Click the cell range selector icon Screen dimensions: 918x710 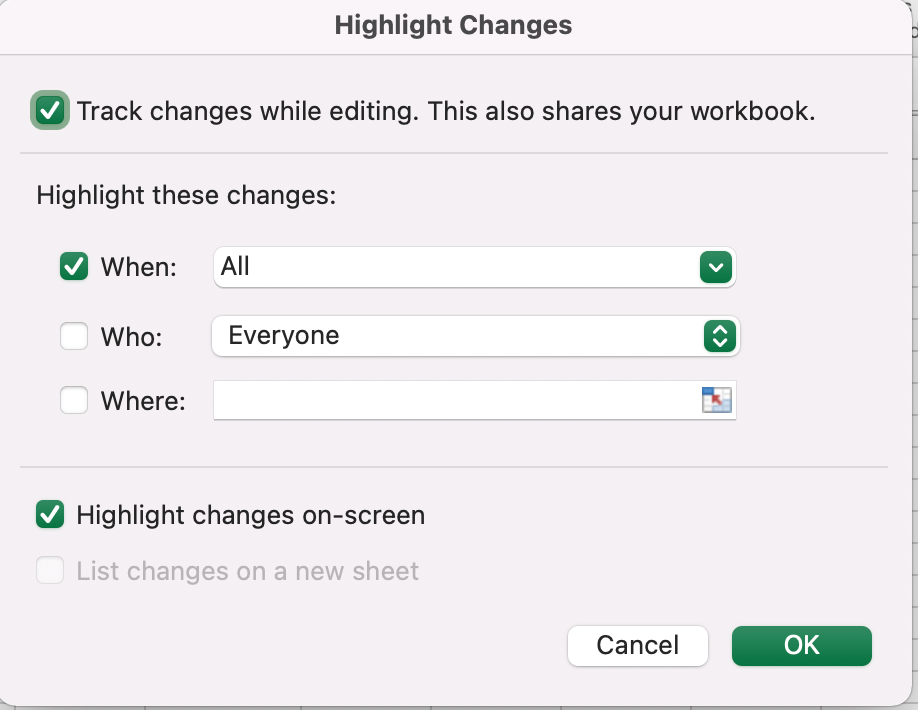[x=717, y=400]
